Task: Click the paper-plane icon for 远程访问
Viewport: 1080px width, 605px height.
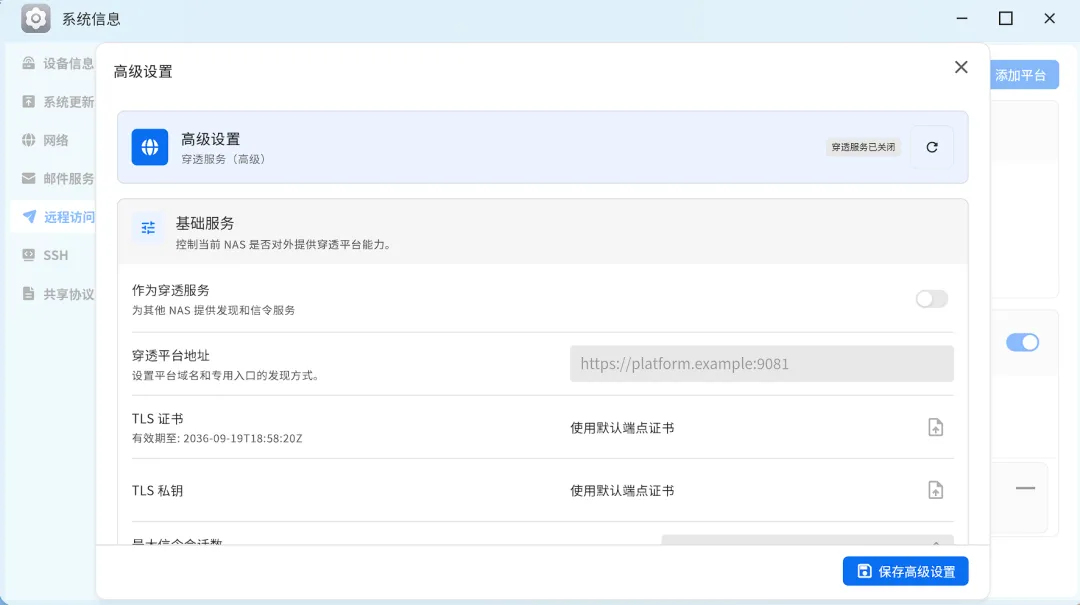Action: tap(29, 216)
